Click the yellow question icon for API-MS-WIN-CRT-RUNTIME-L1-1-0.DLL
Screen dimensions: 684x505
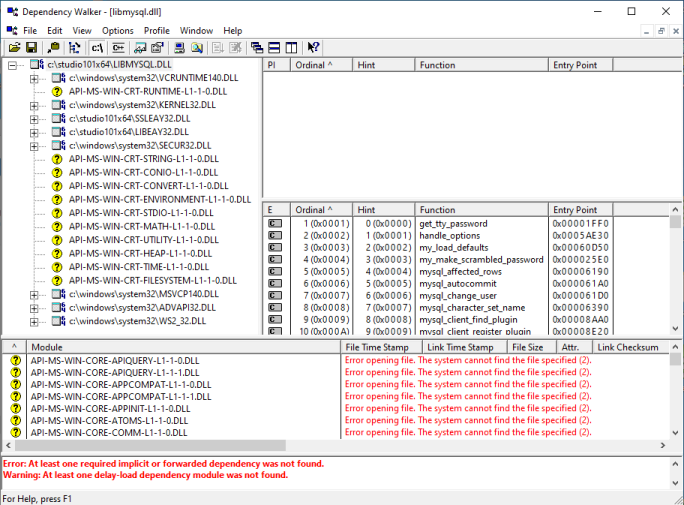click(57, 92)
